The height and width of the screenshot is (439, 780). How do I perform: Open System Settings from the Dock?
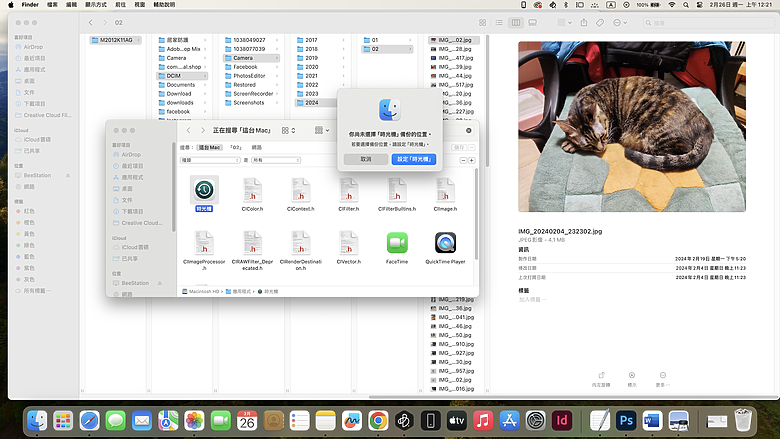coord(536,421)
